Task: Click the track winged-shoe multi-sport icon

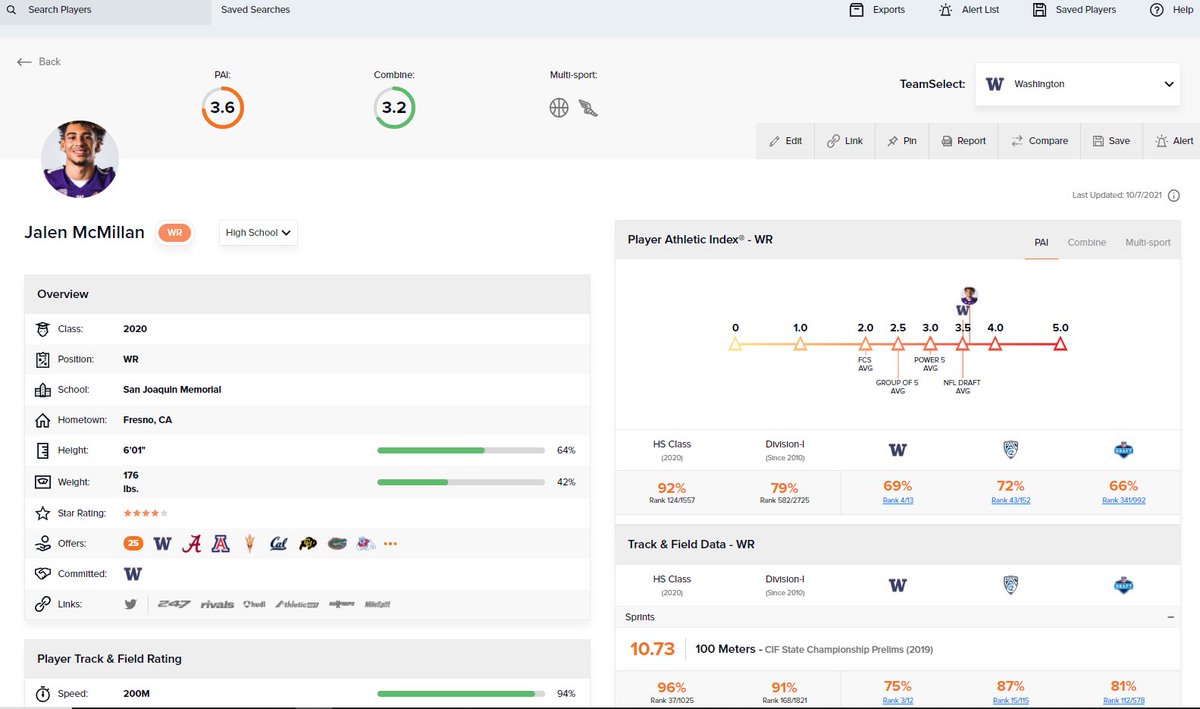Action: click(588, 108)
